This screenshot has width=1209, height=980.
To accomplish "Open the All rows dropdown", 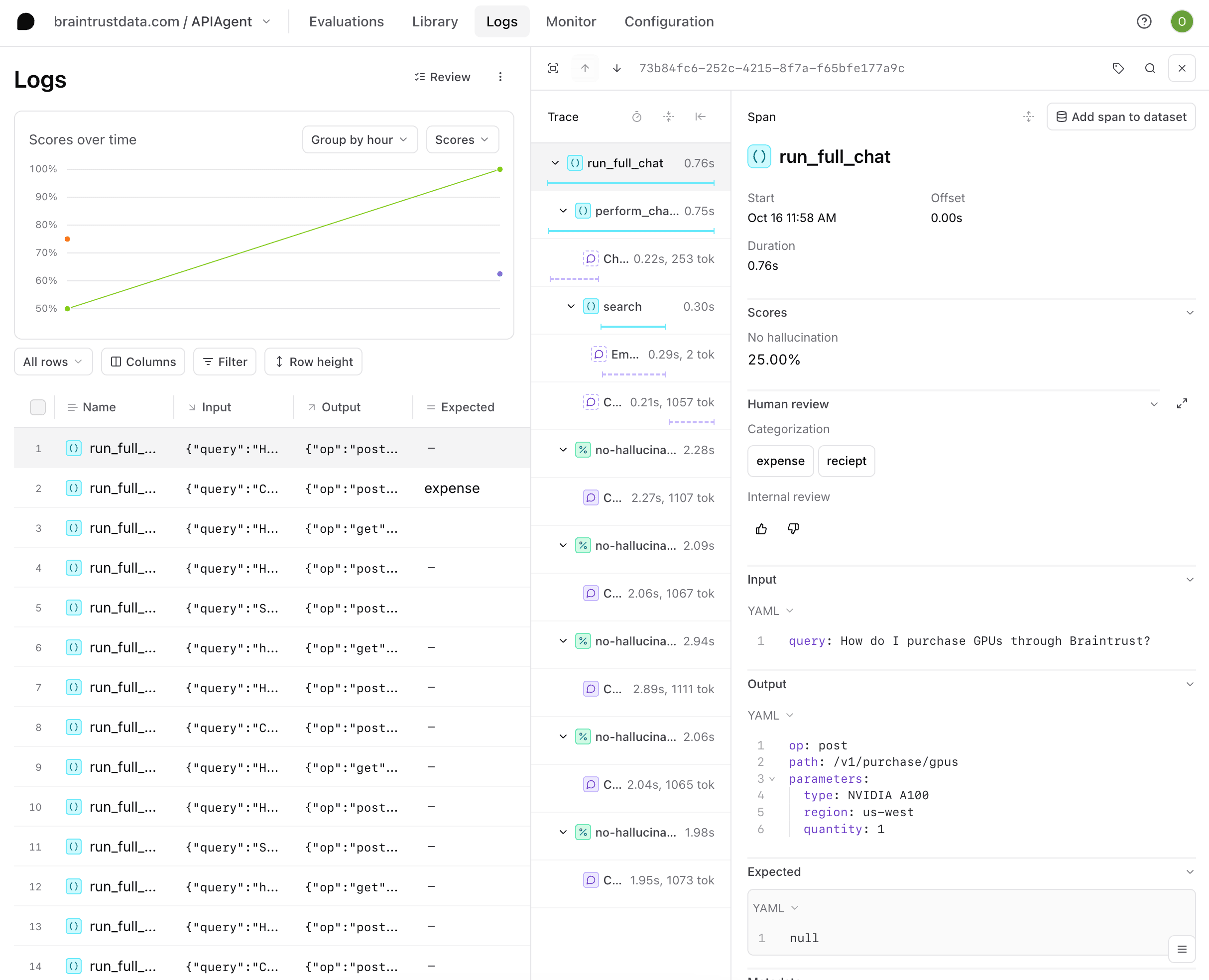I will coord(52,362).
